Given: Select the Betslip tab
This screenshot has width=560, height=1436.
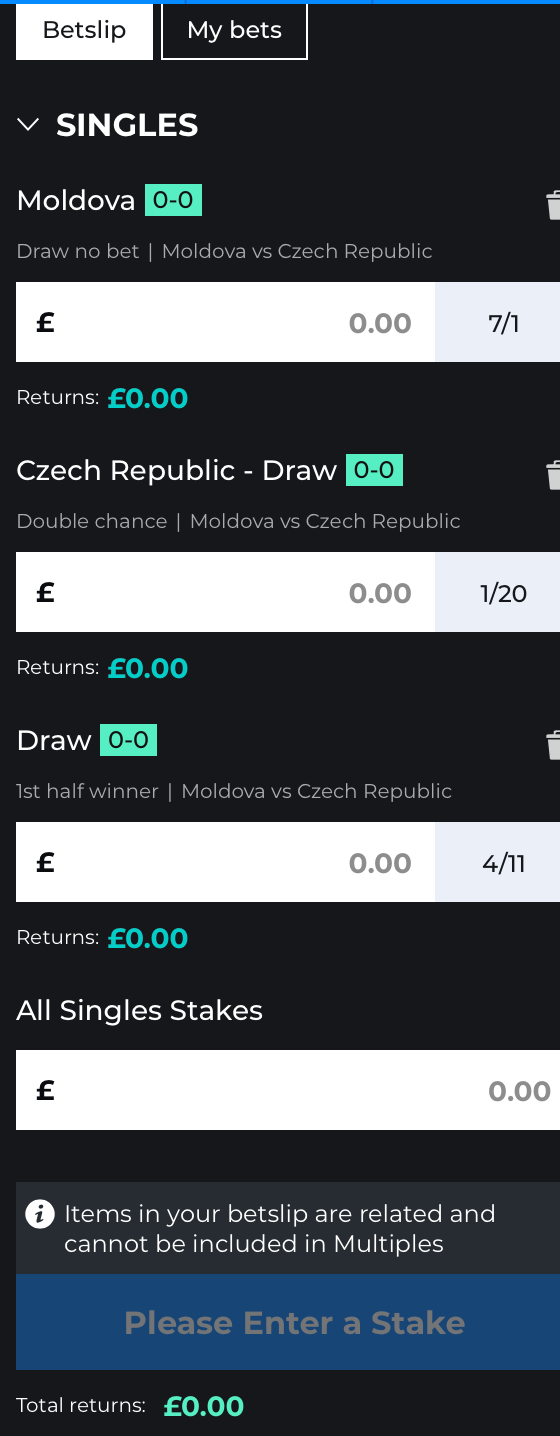Looking at the screenshot, I should pos(85,31).
